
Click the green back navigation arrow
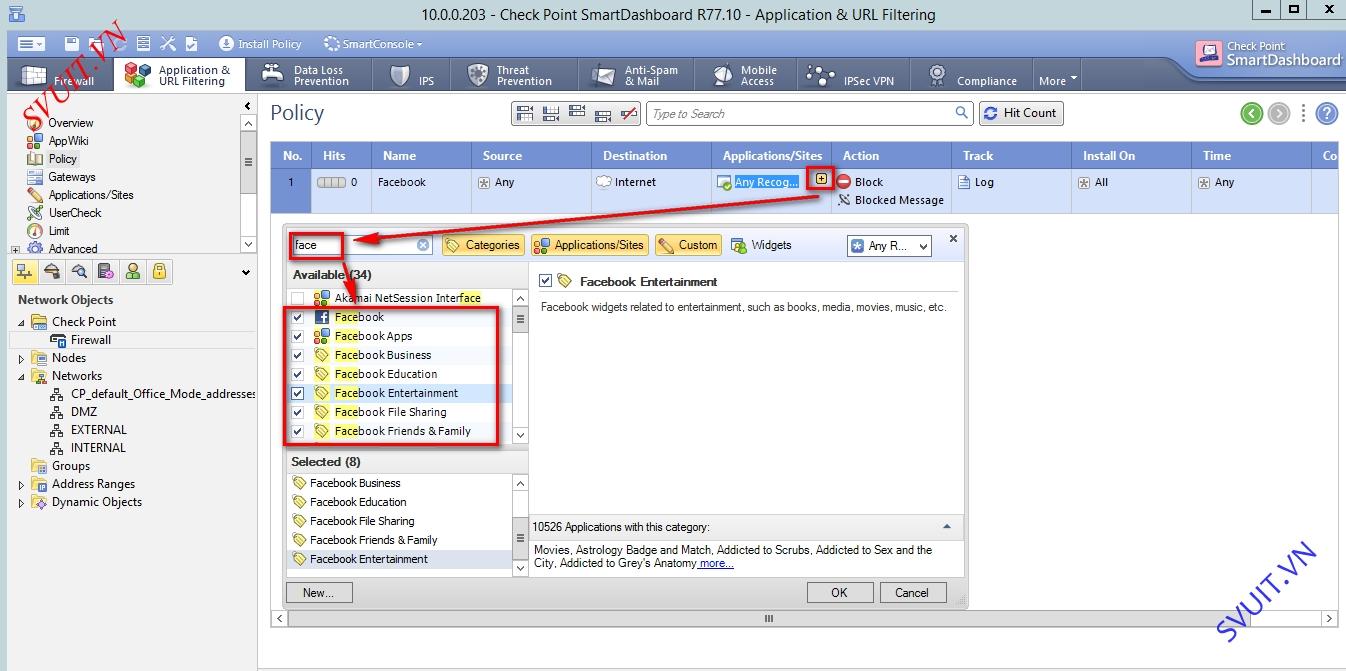coord(1252,113)
